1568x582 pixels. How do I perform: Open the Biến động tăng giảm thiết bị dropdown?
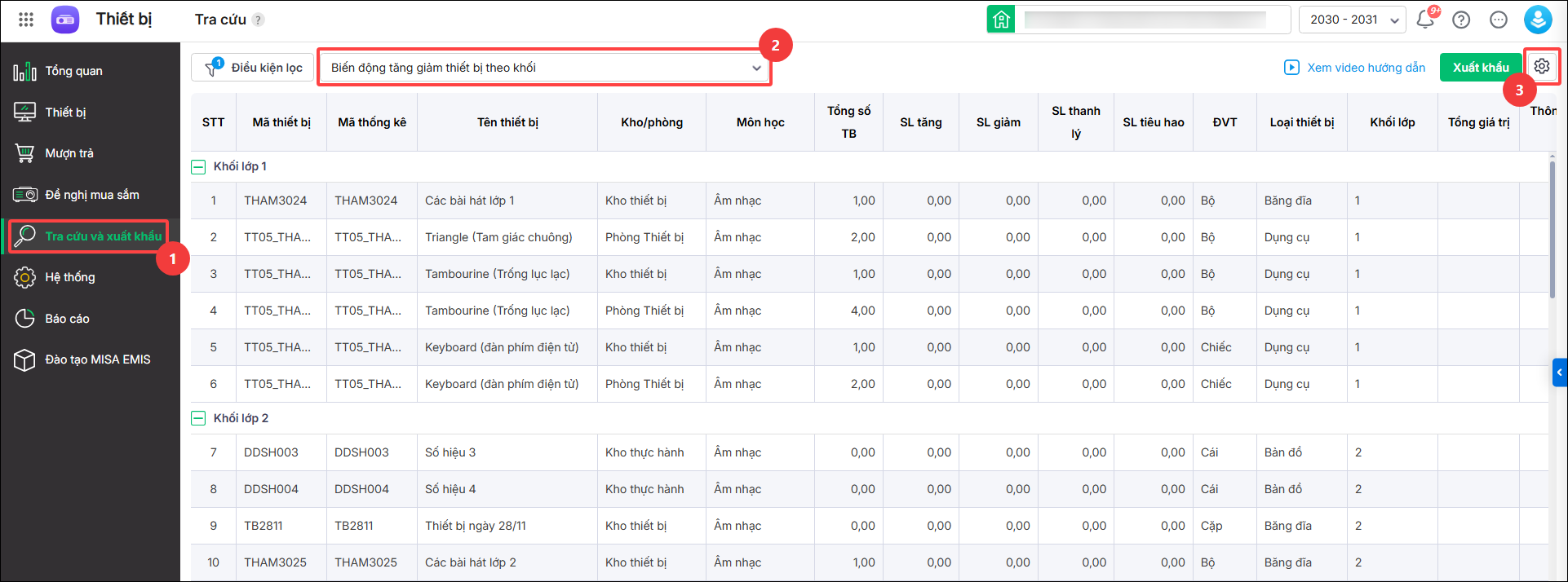coord(544,68)
